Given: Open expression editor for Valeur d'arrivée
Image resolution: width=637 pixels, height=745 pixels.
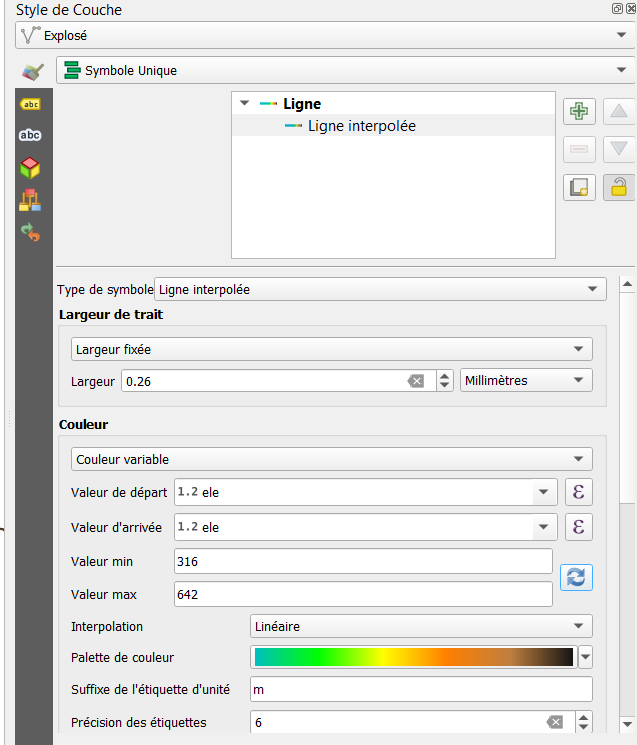Looking at the screenshot, I should point(579,527).
